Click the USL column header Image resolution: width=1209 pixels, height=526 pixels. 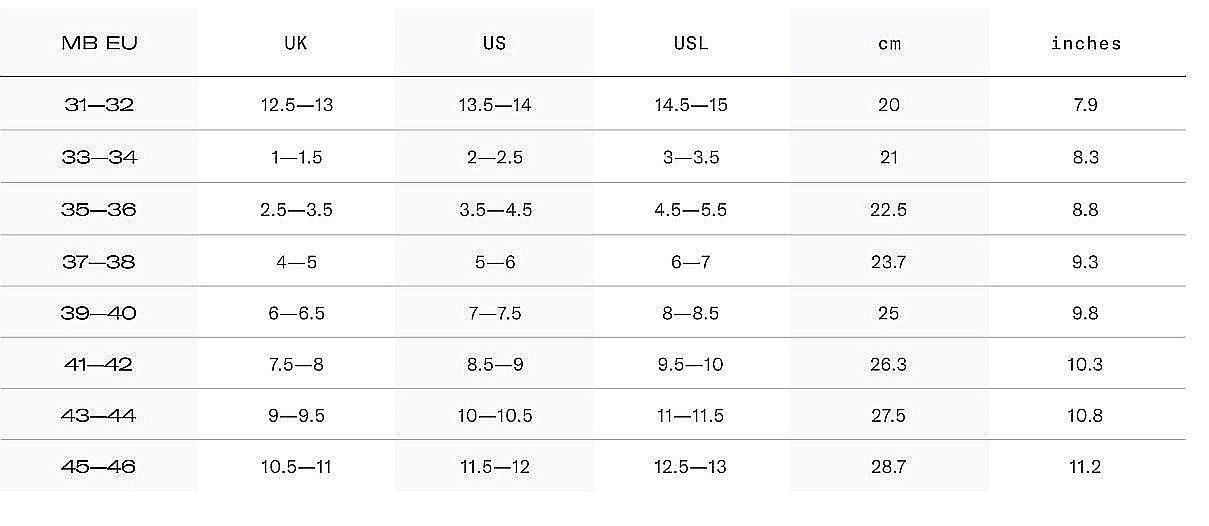pos(691,43)
